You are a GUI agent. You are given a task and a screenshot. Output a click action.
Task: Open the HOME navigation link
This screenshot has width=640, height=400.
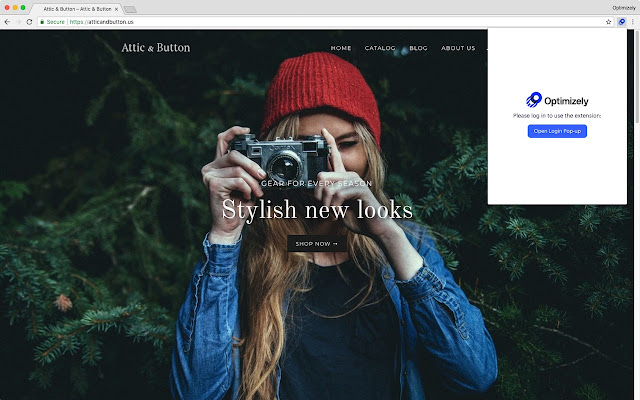(x=341, y=48)
